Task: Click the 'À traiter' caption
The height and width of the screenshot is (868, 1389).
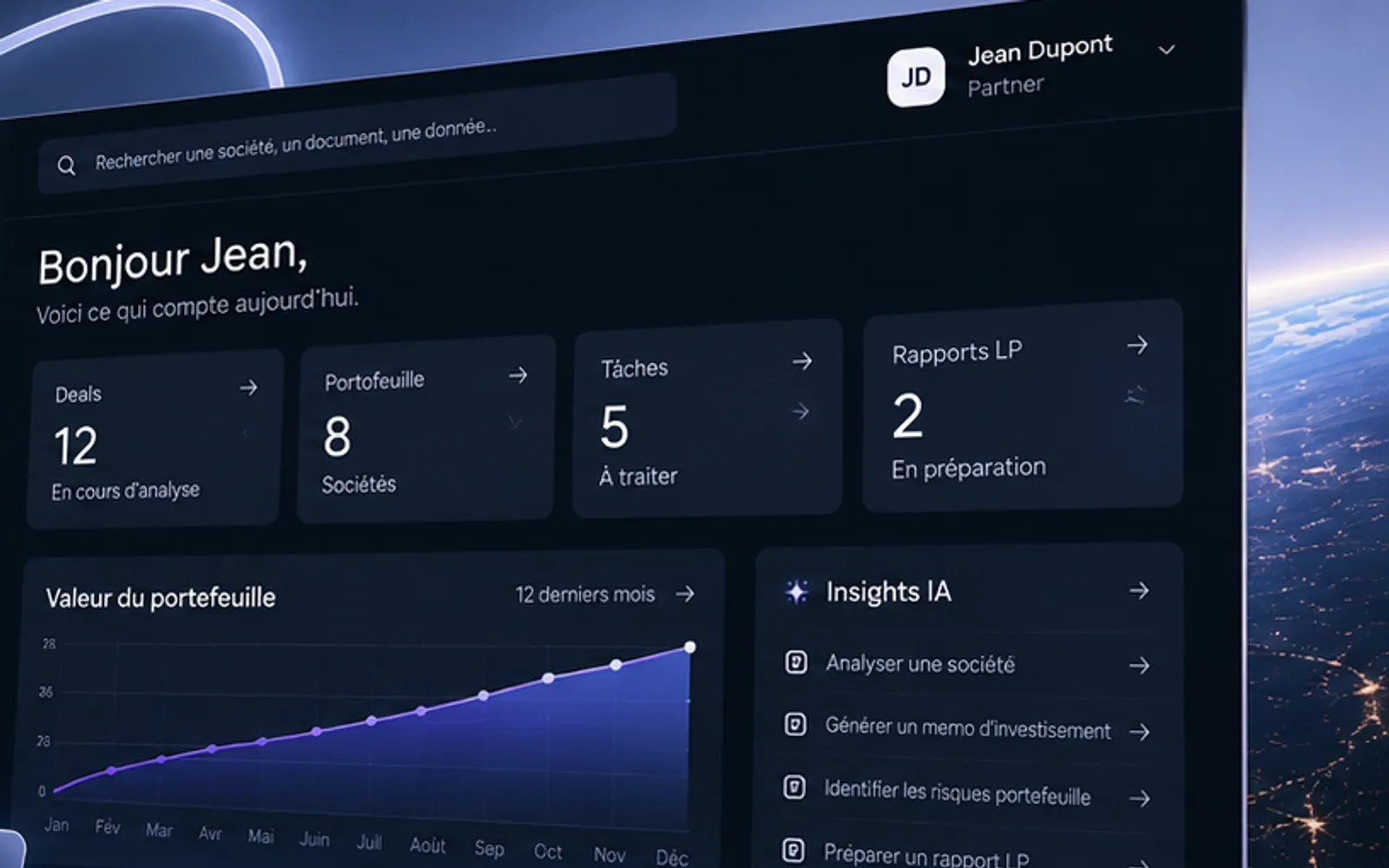Action: pyautogui.click(x=638, y=477)
